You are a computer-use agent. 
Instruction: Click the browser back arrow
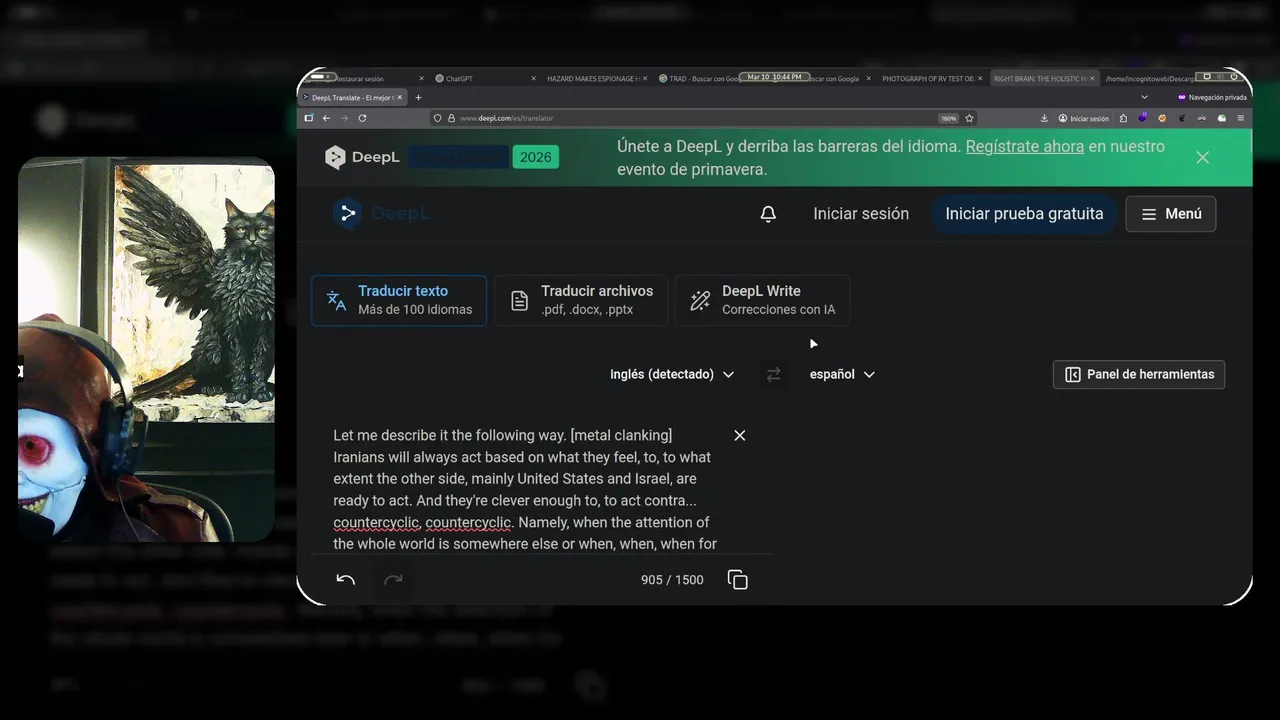(x=326, y=118)
